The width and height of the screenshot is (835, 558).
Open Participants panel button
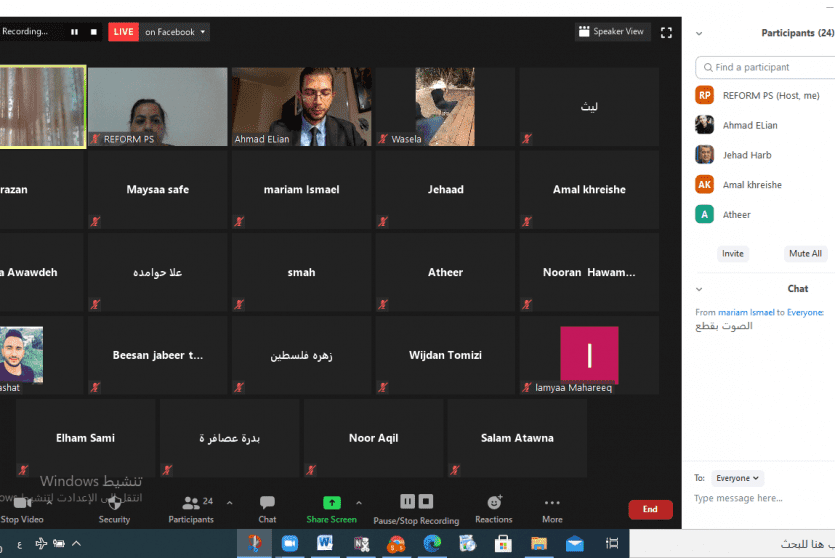click(x=191, y=510)
